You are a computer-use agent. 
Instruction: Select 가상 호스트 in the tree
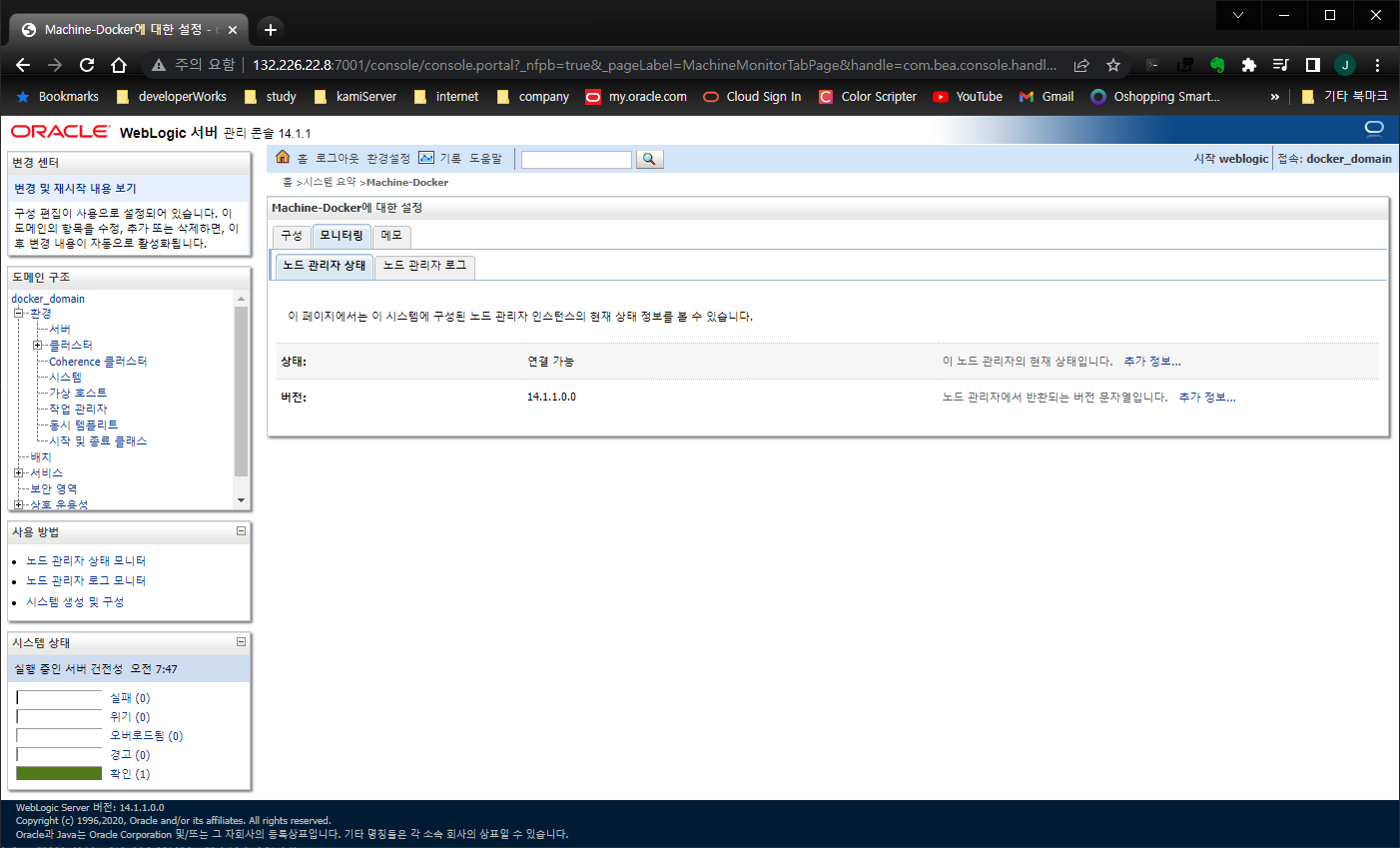[x=78, y=394]
